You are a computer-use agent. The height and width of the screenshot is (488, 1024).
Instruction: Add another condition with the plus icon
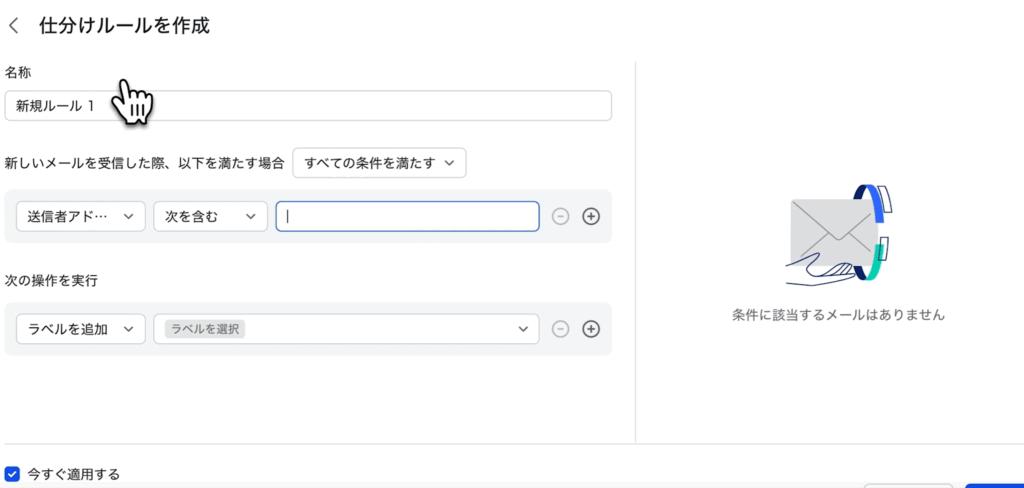point(591,217)
